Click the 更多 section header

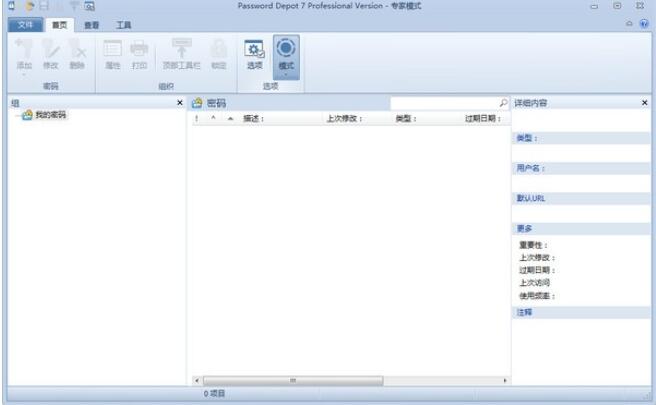tap(581, 228)
